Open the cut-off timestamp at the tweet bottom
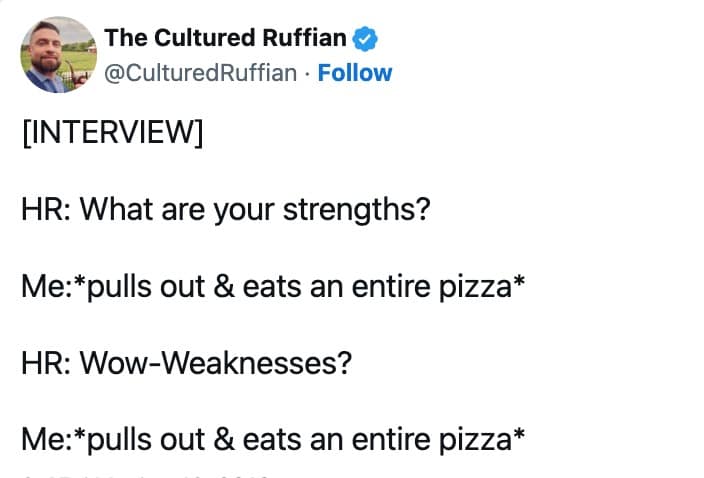This screenshot has width=704, height=478. (x=150, y=474)
